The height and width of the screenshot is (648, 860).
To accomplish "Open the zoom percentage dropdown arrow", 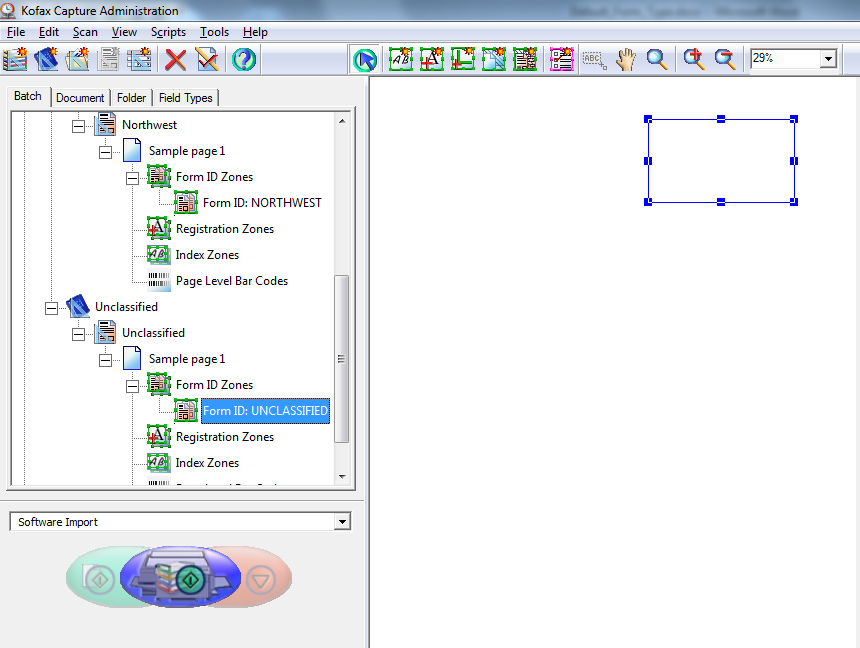I will [x=828, y=58].
